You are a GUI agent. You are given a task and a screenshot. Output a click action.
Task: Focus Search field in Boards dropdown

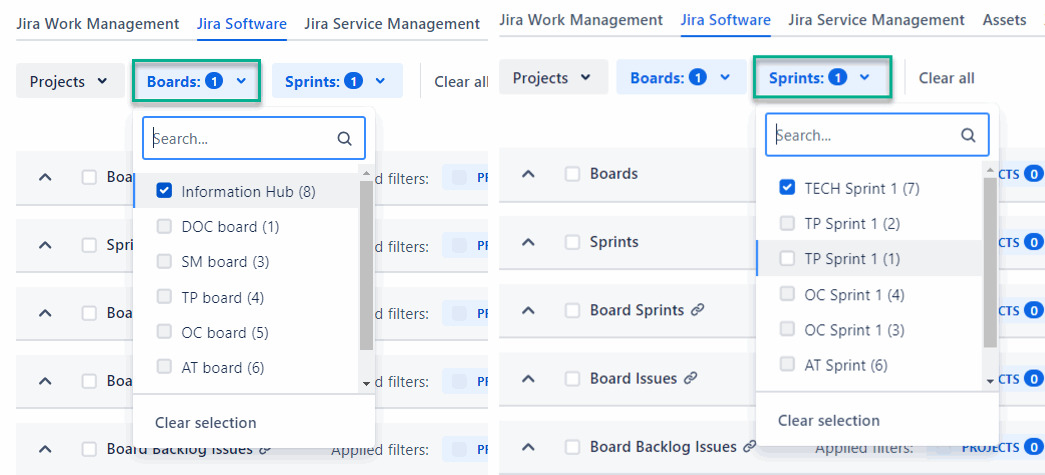pos(254,139)
